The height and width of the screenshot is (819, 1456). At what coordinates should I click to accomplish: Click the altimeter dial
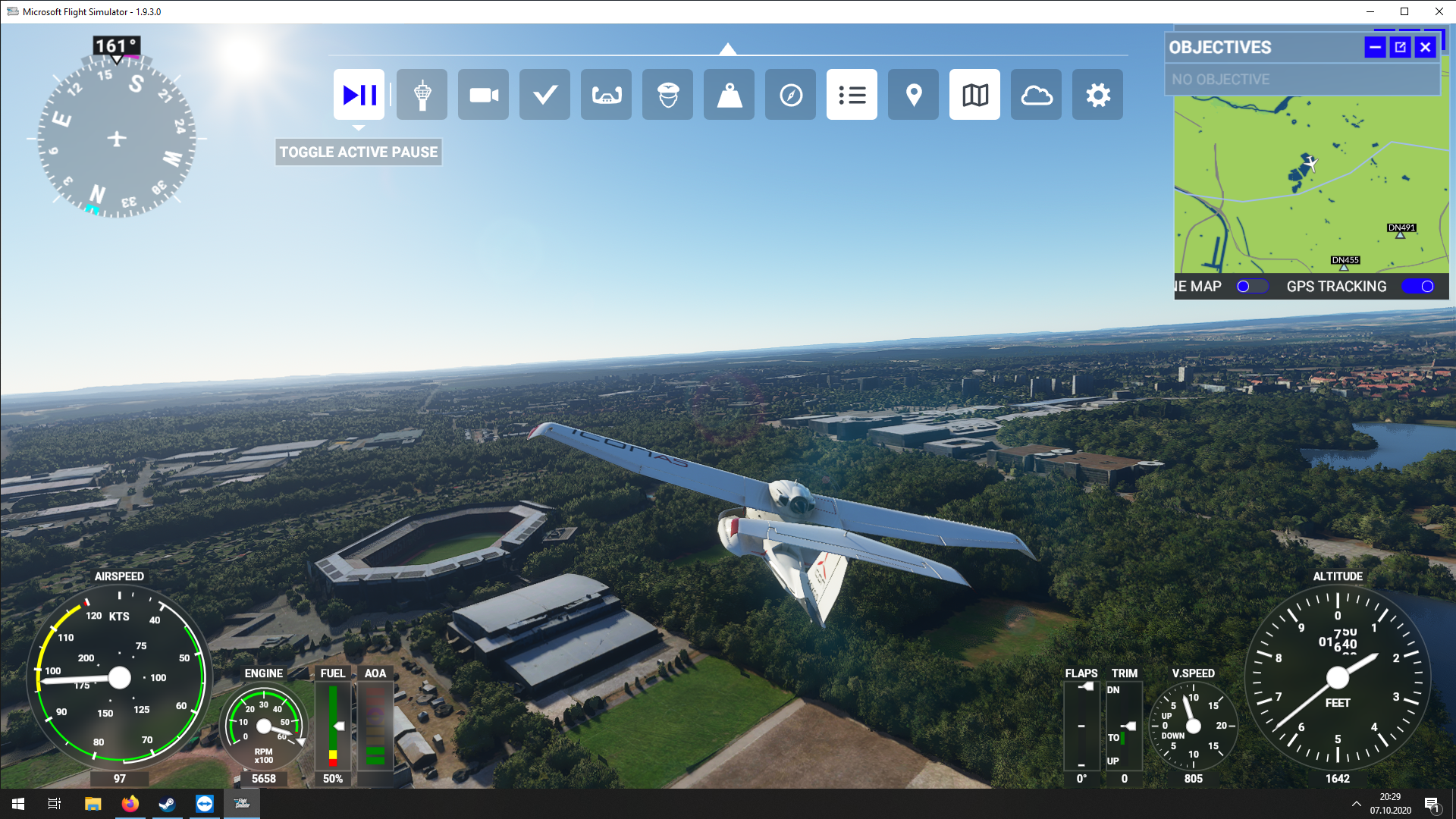coord(1338,677)
